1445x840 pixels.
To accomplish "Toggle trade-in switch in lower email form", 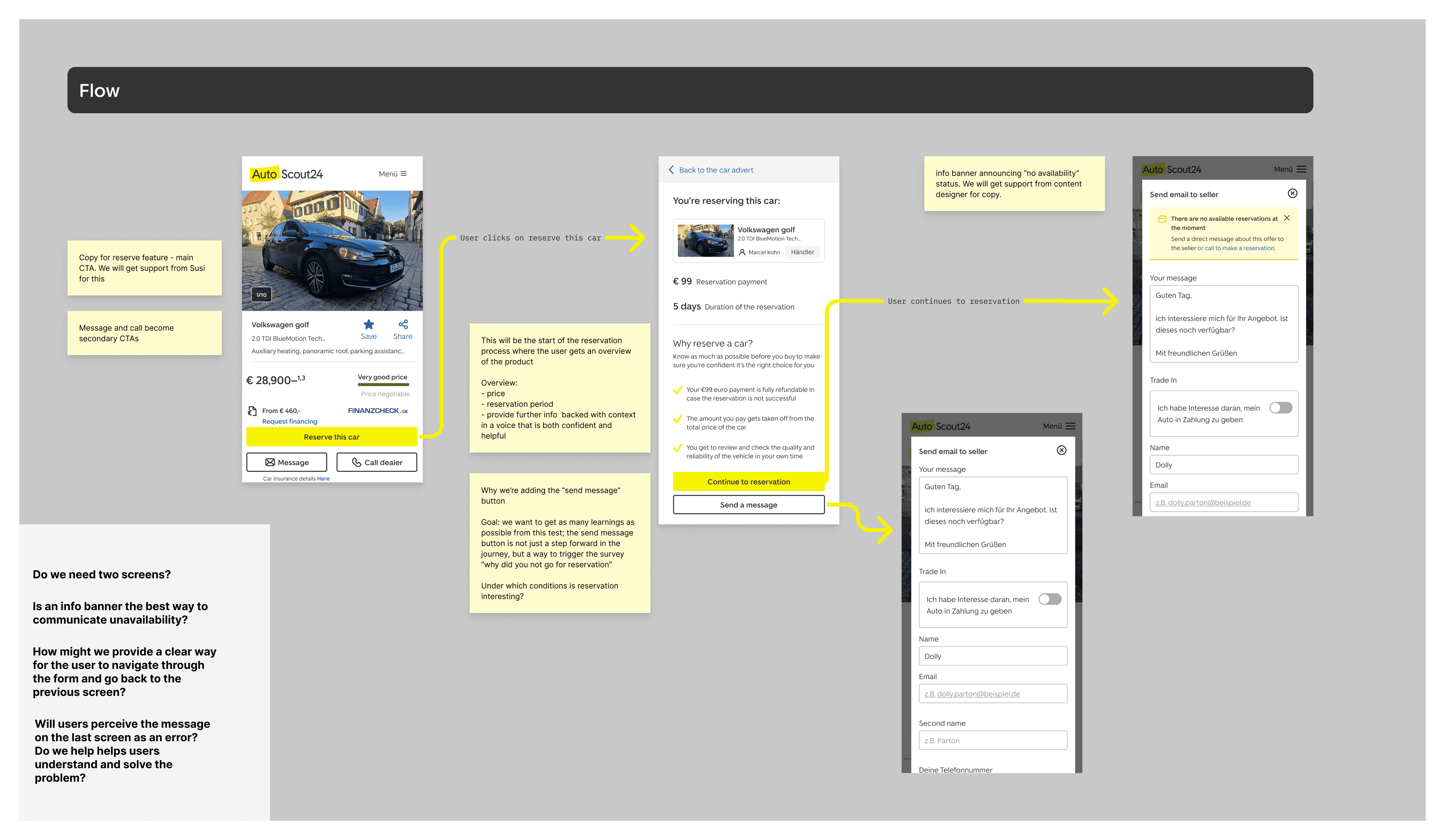I will click(1050, 599).
